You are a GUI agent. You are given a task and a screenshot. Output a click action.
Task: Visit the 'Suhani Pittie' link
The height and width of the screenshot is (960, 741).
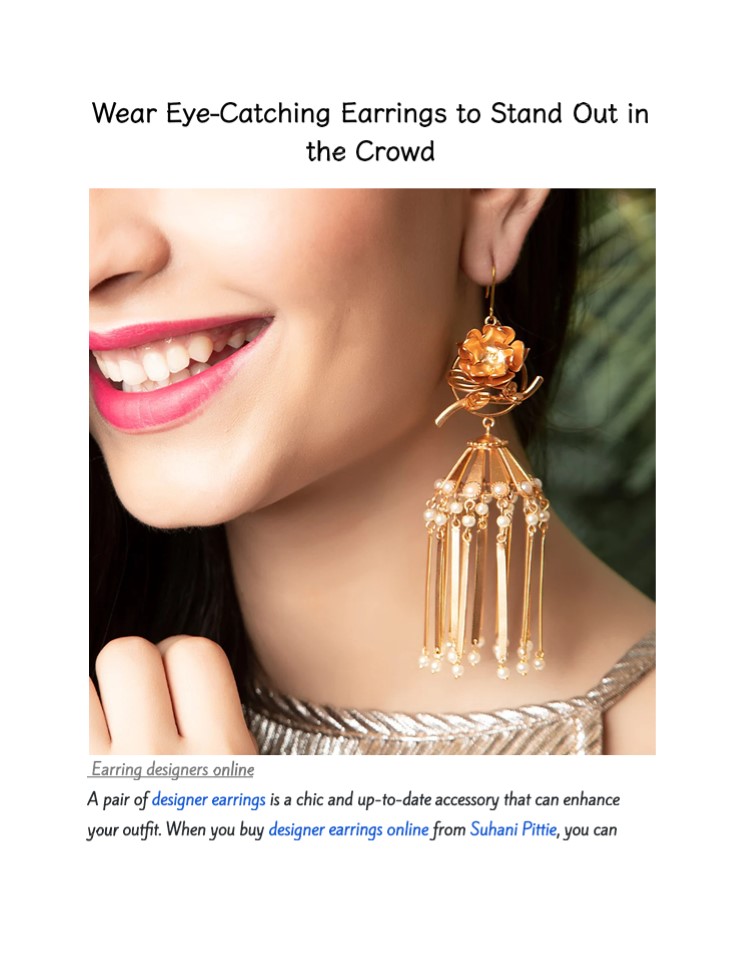pos(513,830)
